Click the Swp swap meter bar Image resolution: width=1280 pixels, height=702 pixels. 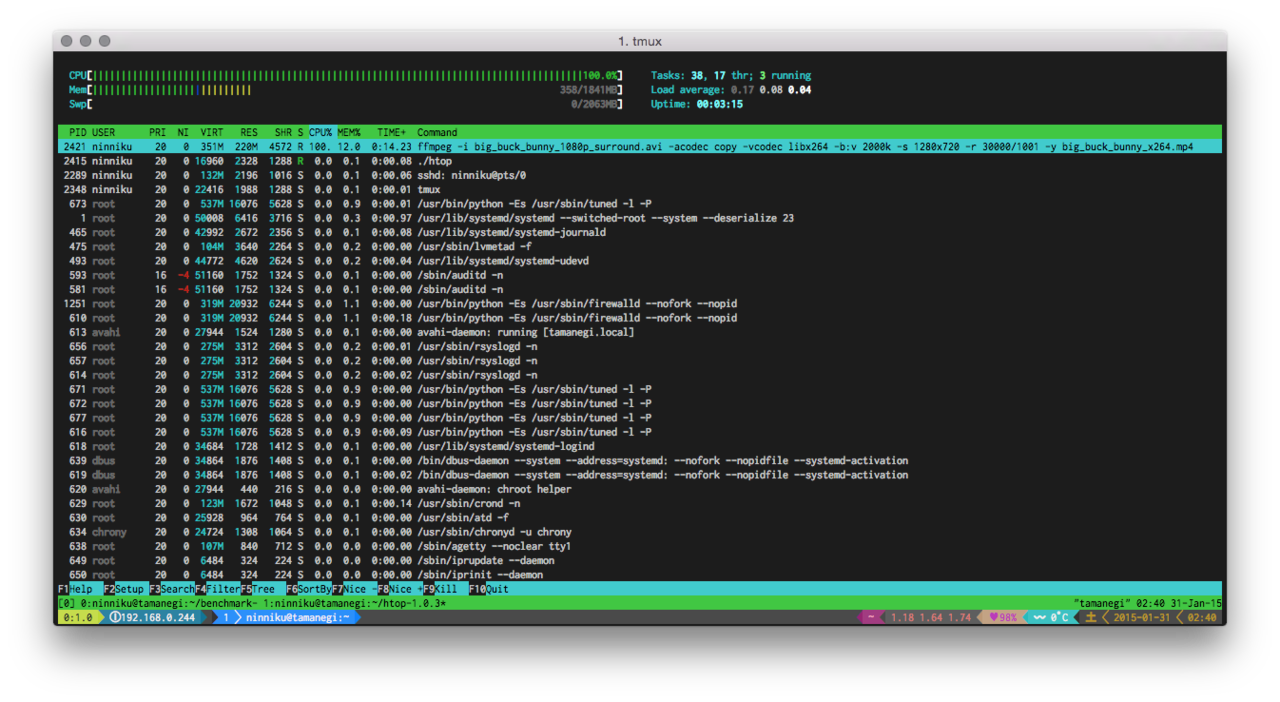point(345,104)
